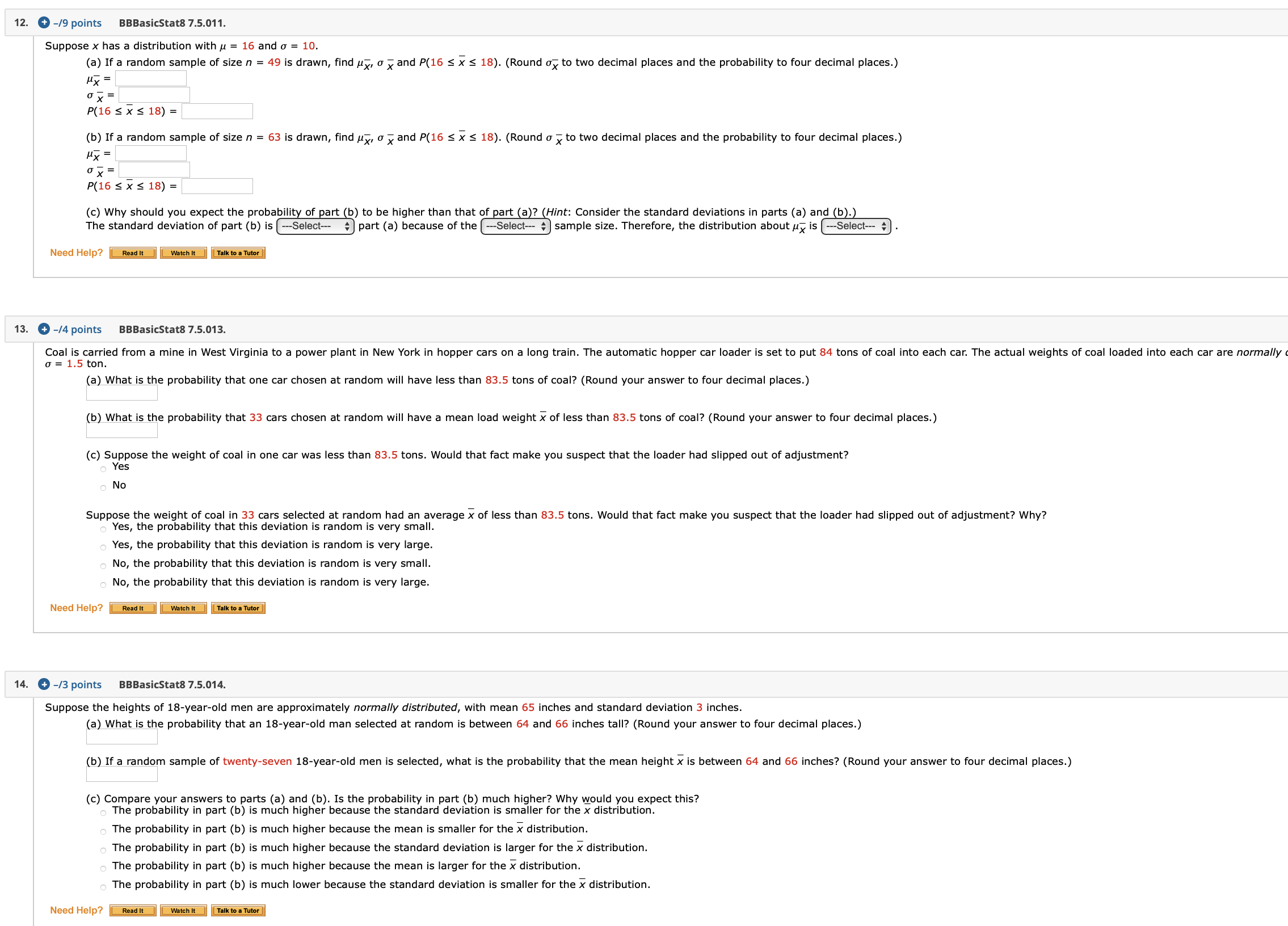1288x926 pixels.
Task: Click Watch It button in question 14
Action: 183,911
